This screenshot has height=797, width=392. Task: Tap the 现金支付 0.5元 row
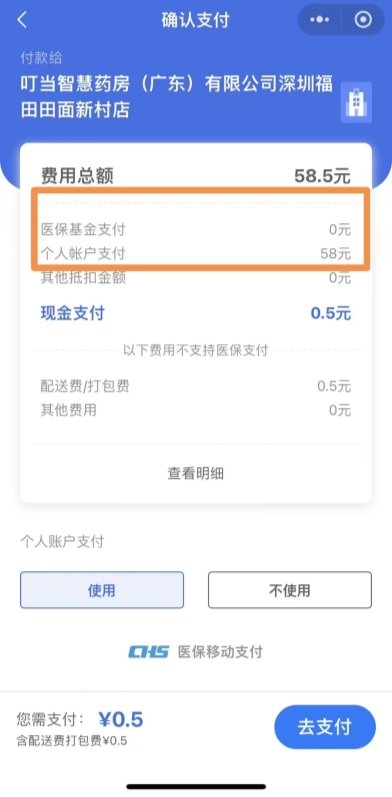196,313
